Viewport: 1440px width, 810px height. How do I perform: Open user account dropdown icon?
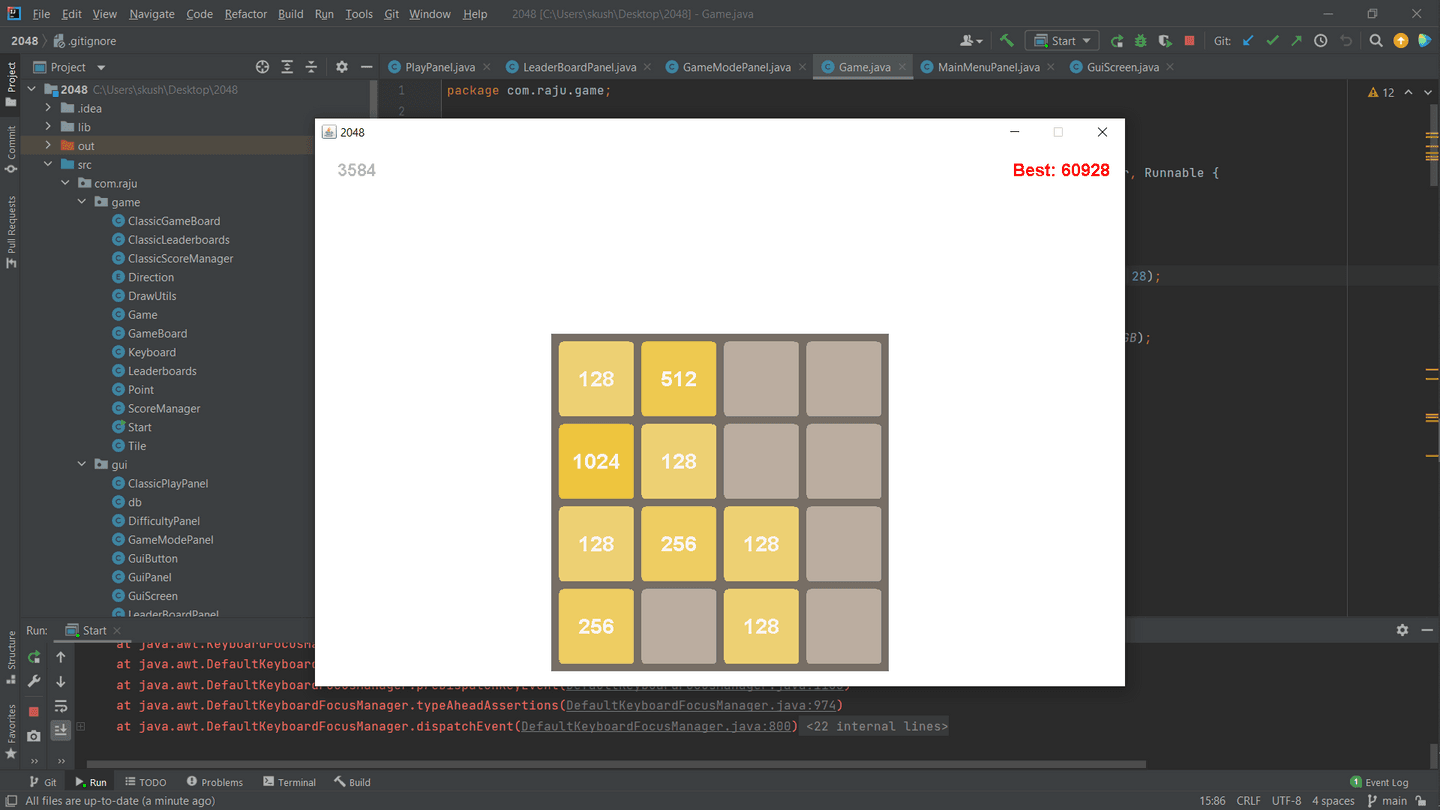(971, 41)
